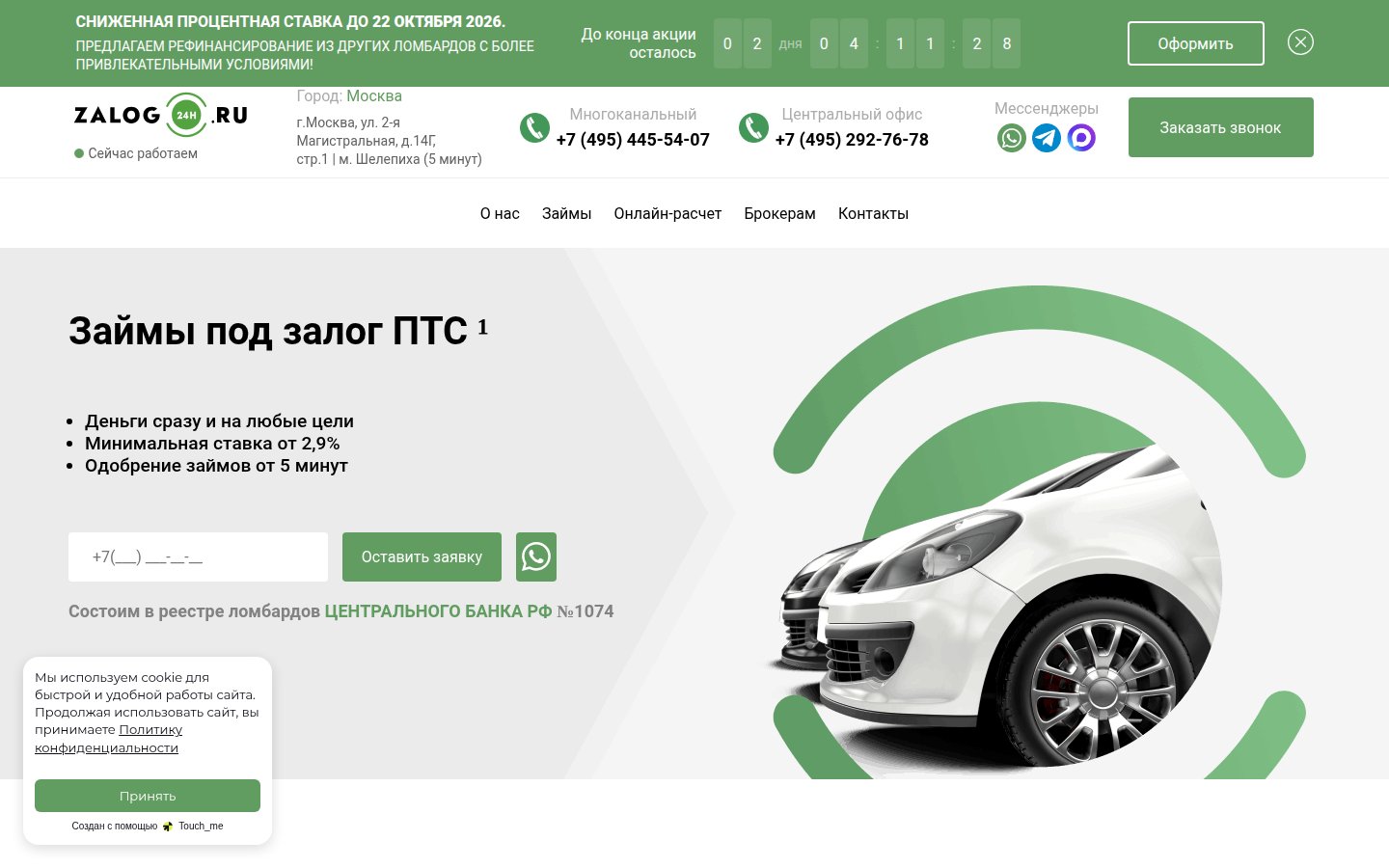
Task: Click the Touch_me logo icon in cookie popup
Action: coord(168,827)
